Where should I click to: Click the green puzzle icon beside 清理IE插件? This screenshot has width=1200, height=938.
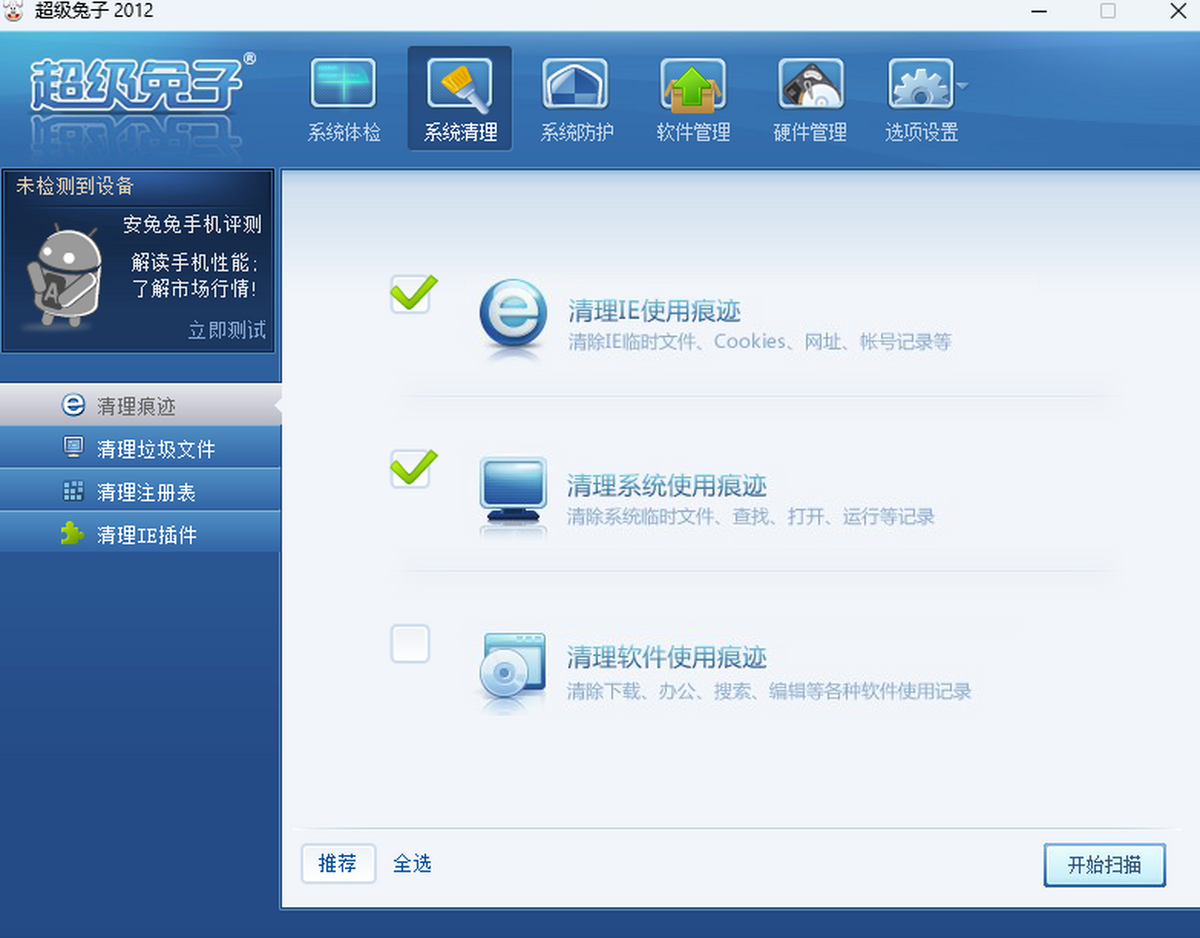(72, 534)
